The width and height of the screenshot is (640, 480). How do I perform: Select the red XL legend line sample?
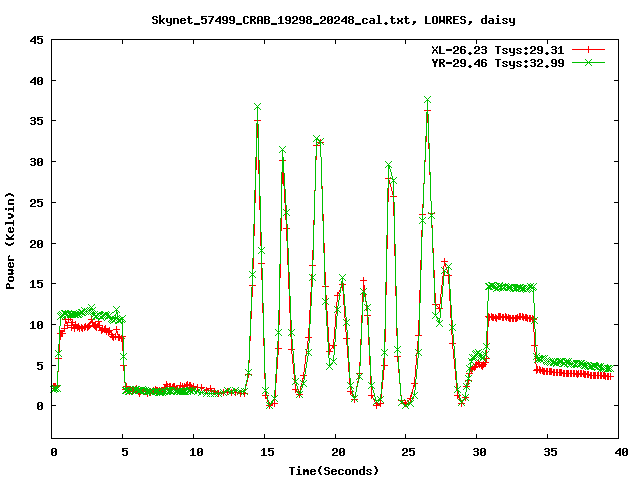click(588, 50)
